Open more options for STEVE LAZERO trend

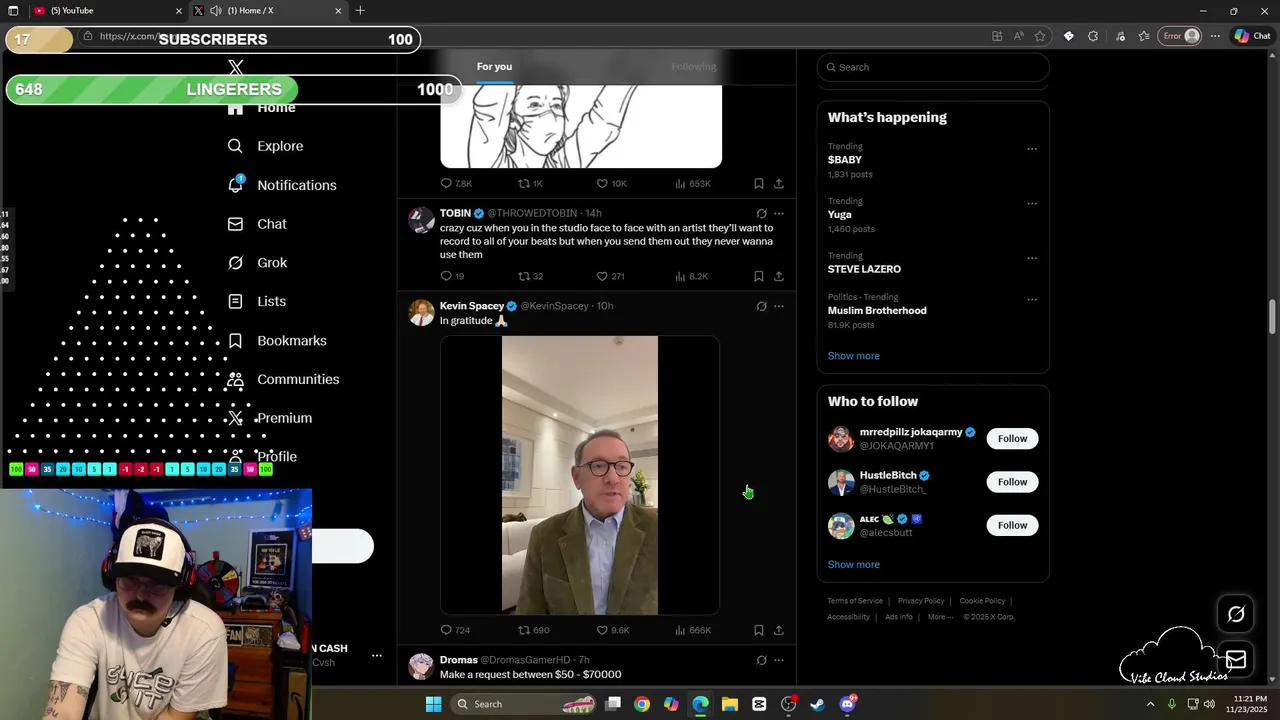(1032, 258)
